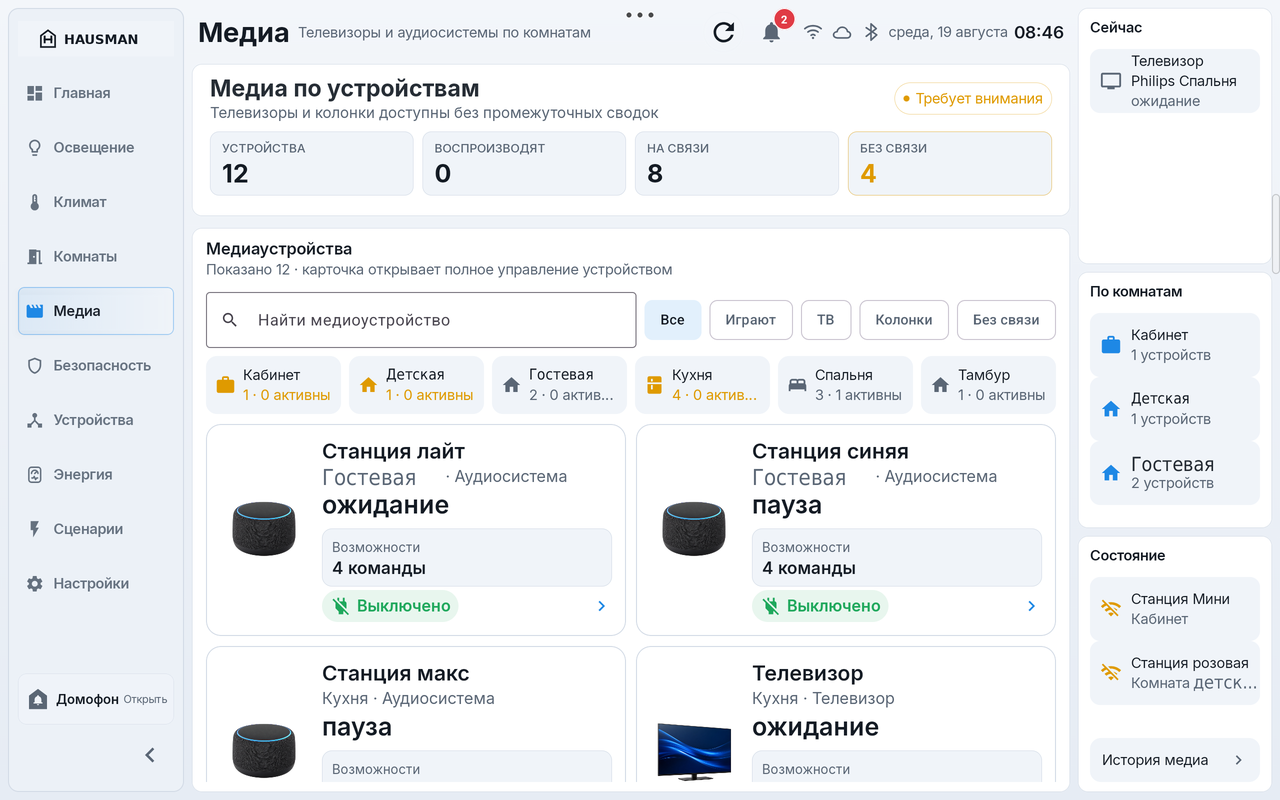Collapse the left sidebar with chevron
Image resolution: width=1280 pixels, height=800 pixels.
click(150, 755)
